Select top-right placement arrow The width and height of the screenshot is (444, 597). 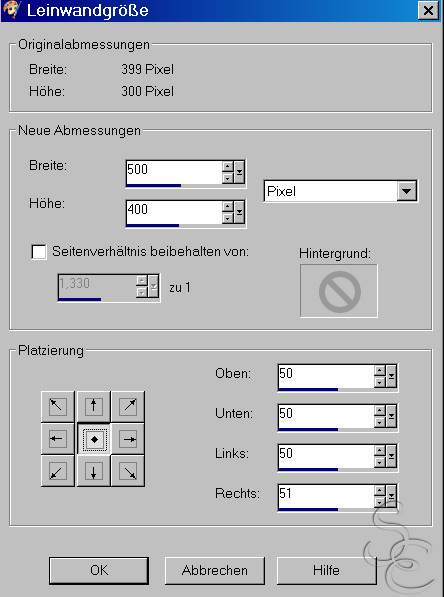pyautogui.click(x=128, y=406)
